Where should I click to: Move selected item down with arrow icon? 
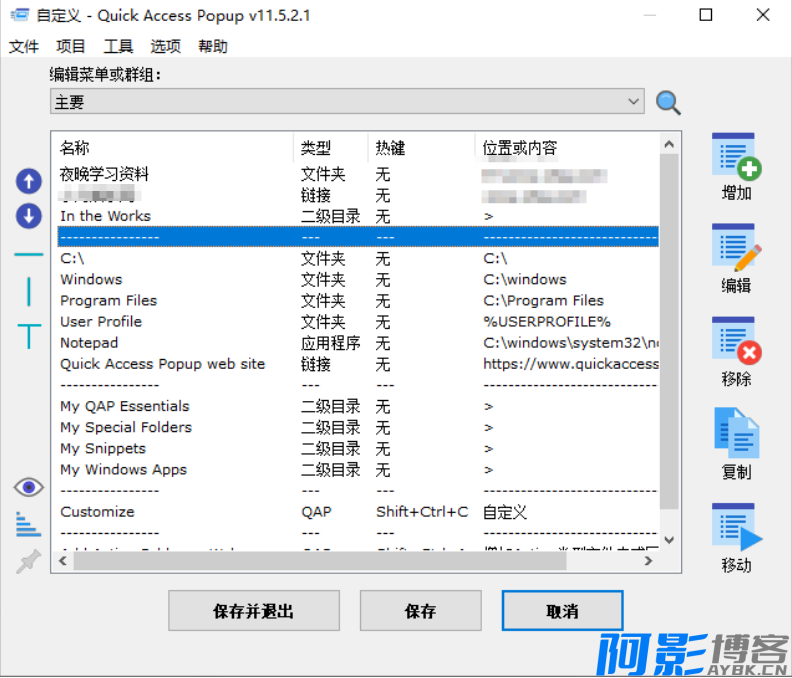29,216
